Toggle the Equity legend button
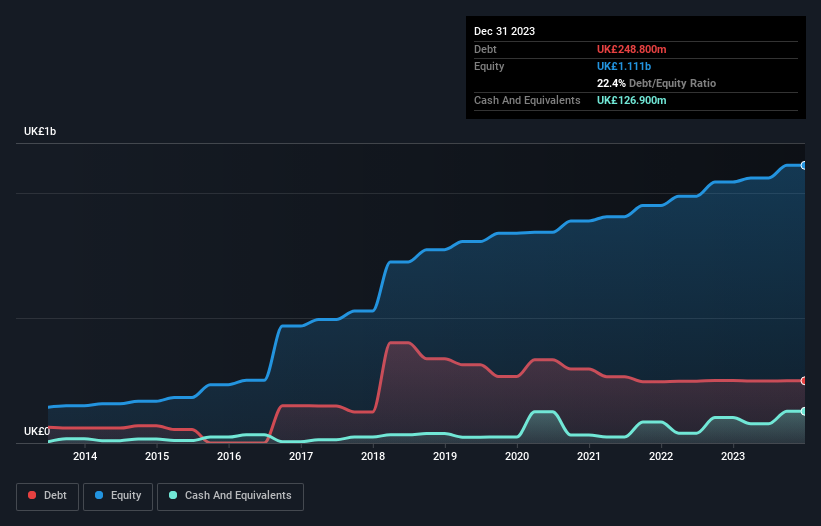Viewport: 821px width, 526px height. 118,496
